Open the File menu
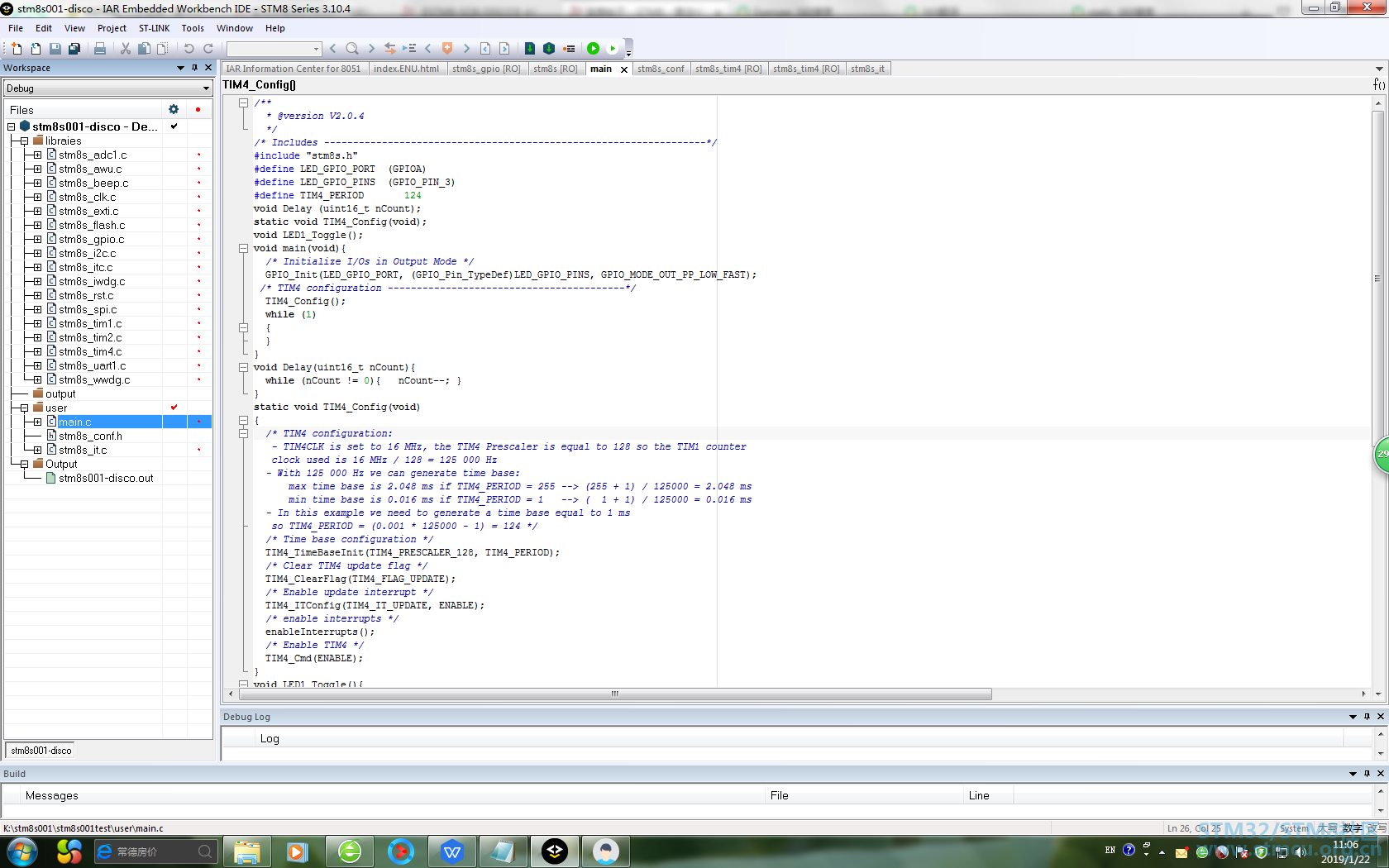The image size is (1389, 868). 16,28
